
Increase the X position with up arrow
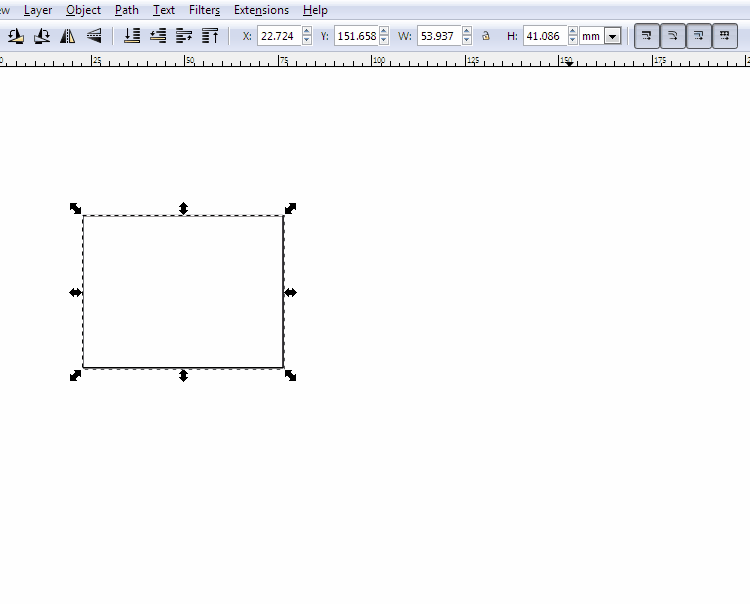point(306,32)
